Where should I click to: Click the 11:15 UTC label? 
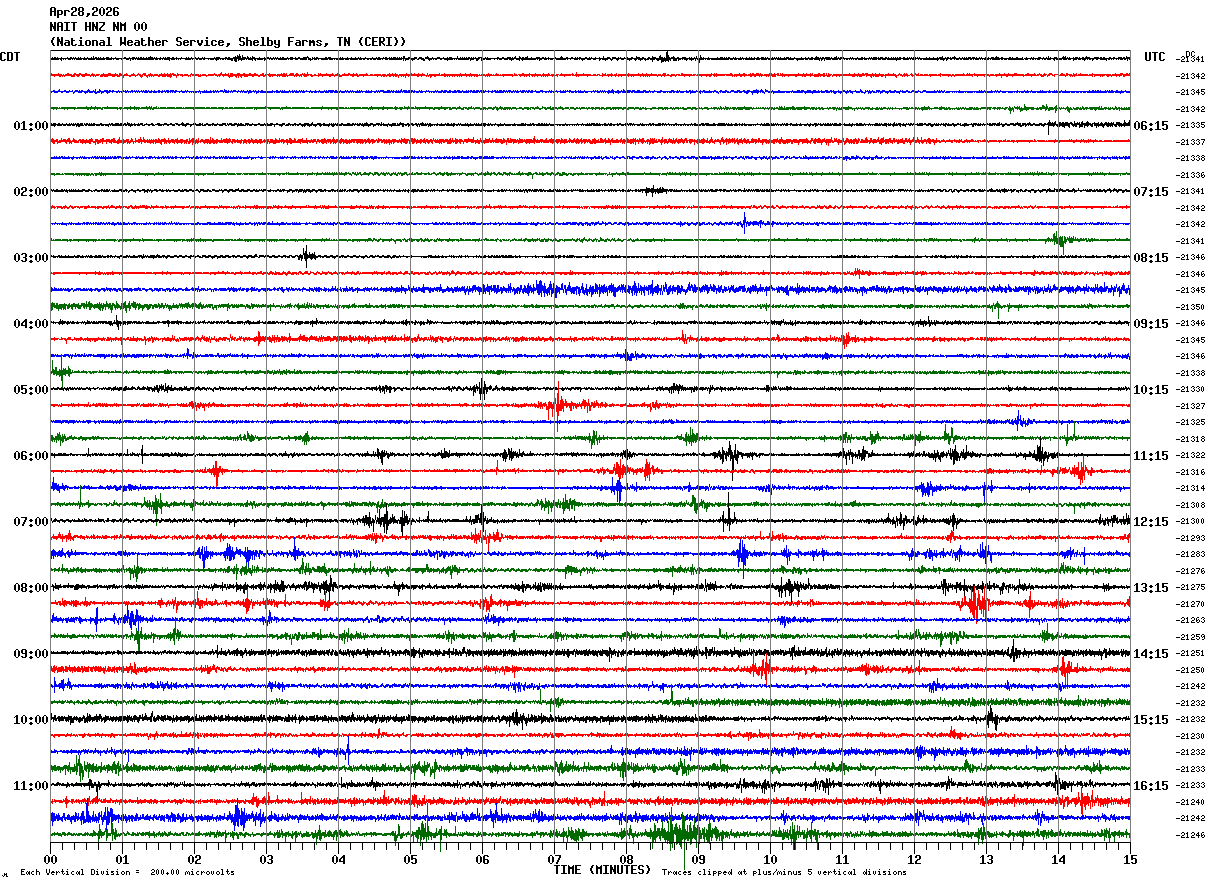[1151, 456]
